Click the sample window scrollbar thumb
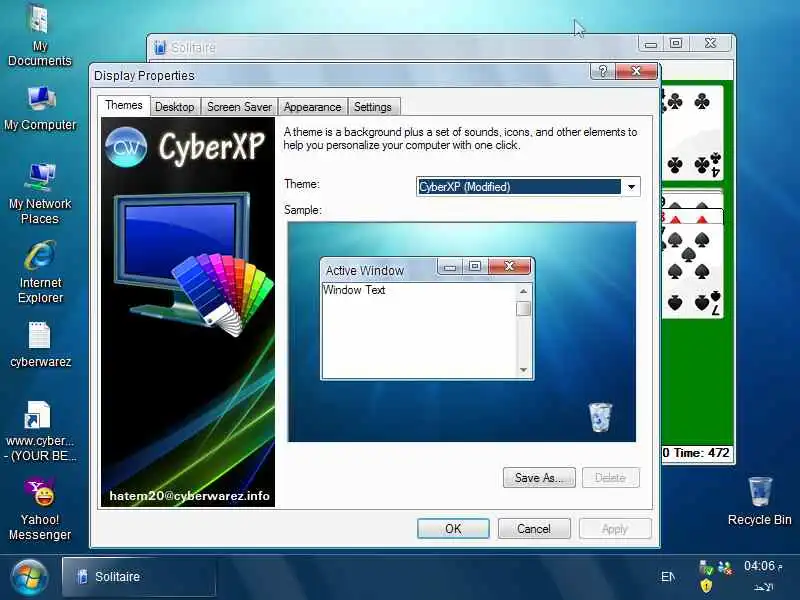The width and height of the screenshot is (800, 600). point(523,309)
